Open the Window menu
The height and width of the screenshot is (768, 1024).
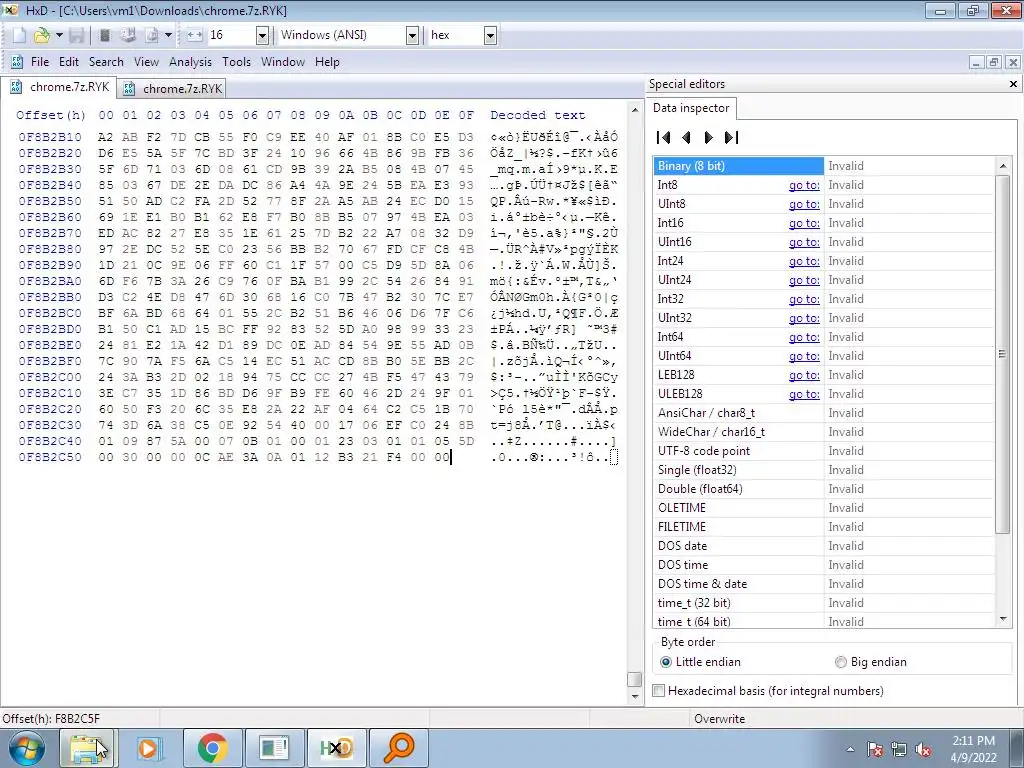(283, 62)
